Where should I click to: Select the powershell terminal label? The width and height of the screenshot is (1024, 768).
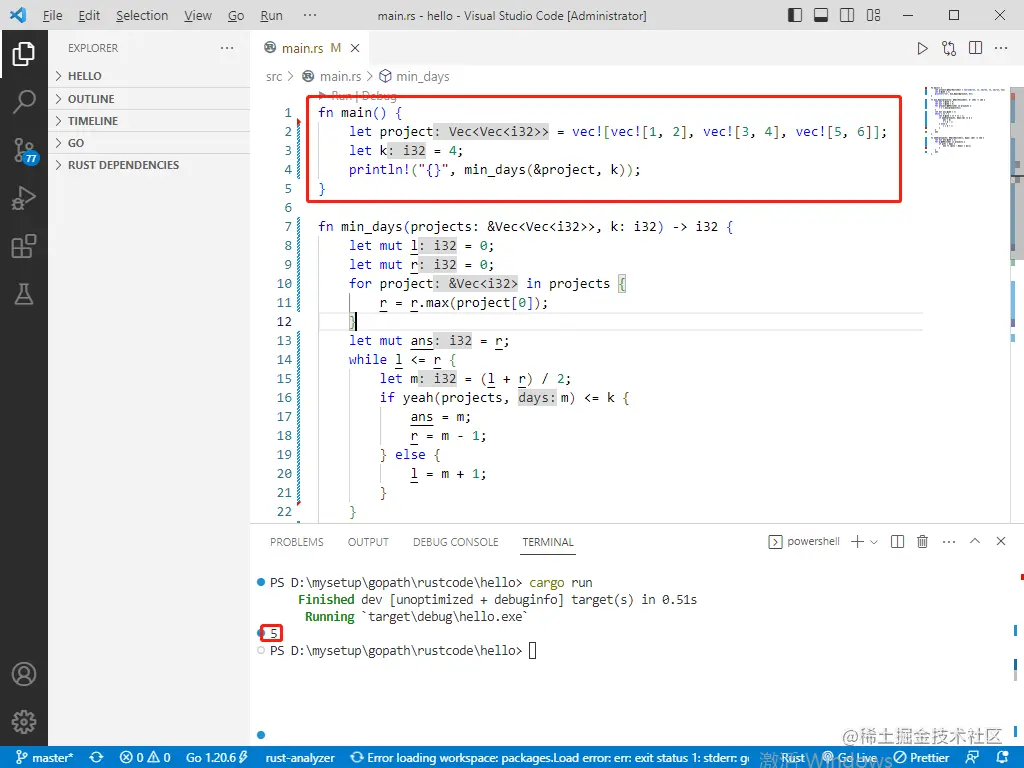coord(804,541)
